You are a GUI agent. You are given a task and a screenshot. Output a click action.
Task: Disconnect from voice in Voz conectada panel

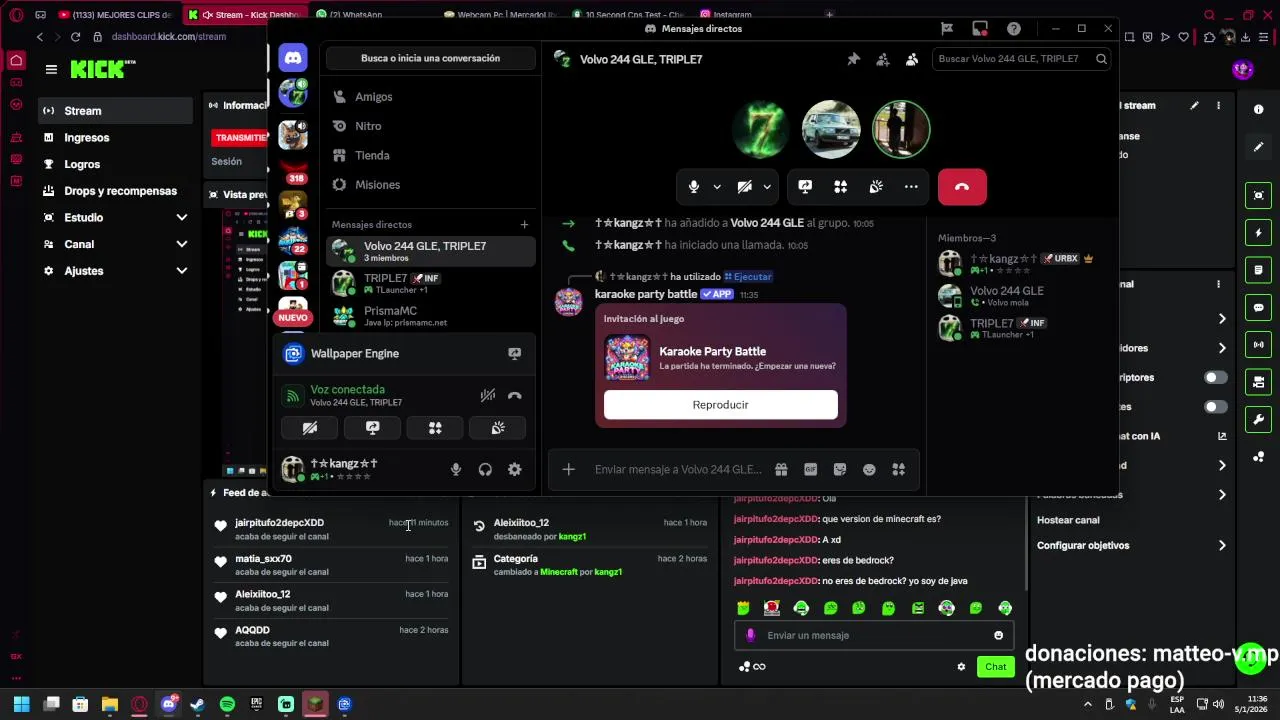[x=514, y=396]
